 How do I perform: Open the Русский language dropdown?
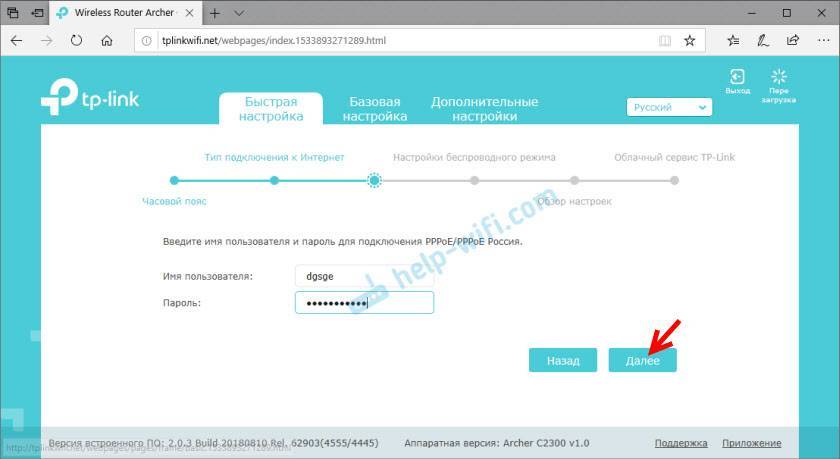pyautogui.click(x=669, y=107)
